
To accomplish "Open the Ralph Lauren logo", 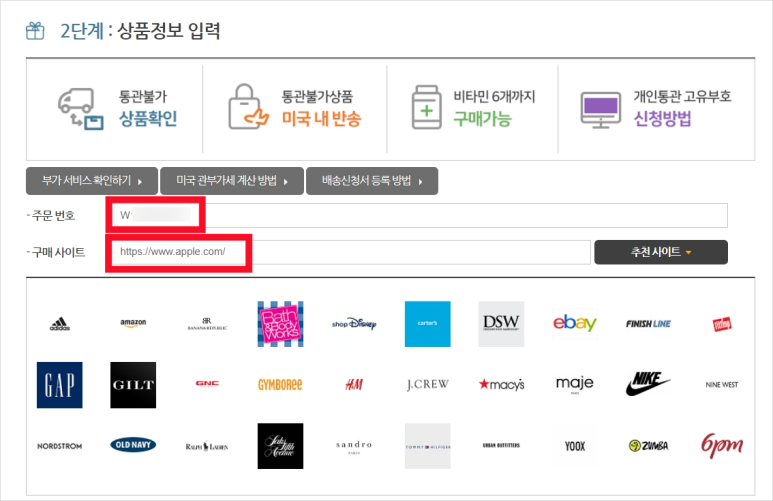I will [x=207, y=446].
